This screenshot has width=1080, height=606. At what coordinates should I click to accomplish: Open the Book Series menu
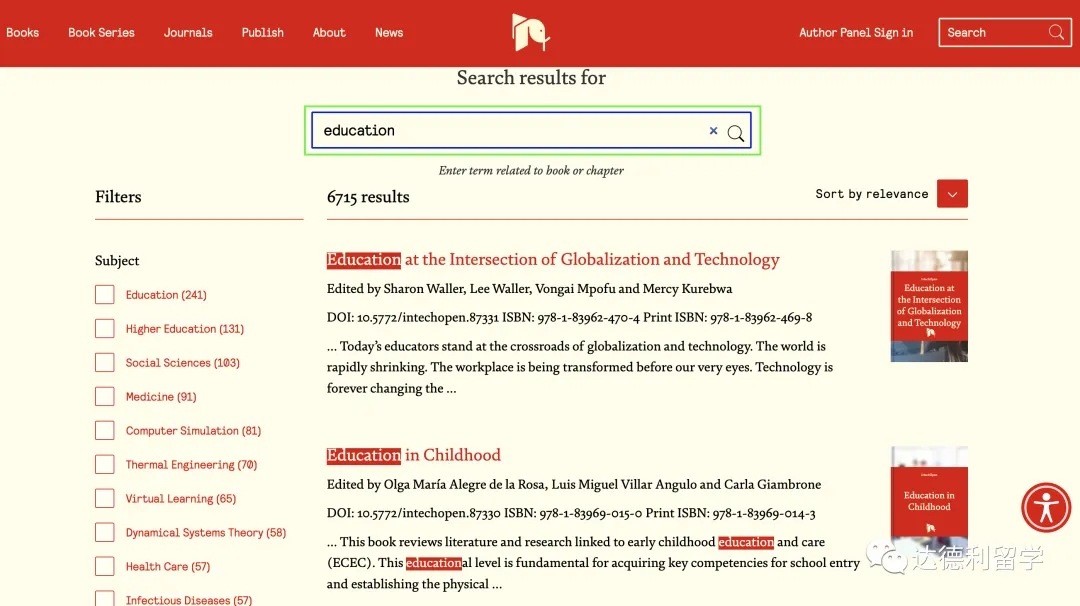101,32
